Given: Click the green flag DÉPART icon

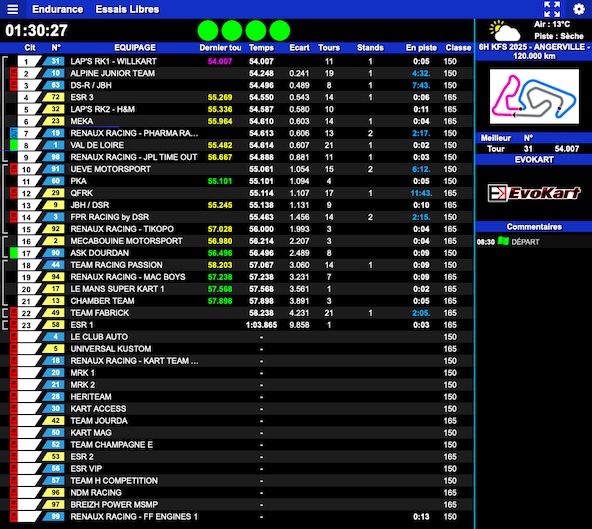Looking at the screenshot, I should 503,241.
